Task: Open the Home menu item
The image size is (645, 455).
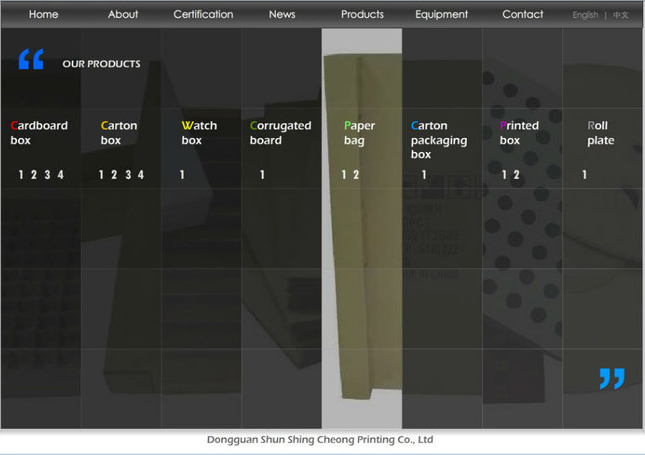Action: coord(43,14)
